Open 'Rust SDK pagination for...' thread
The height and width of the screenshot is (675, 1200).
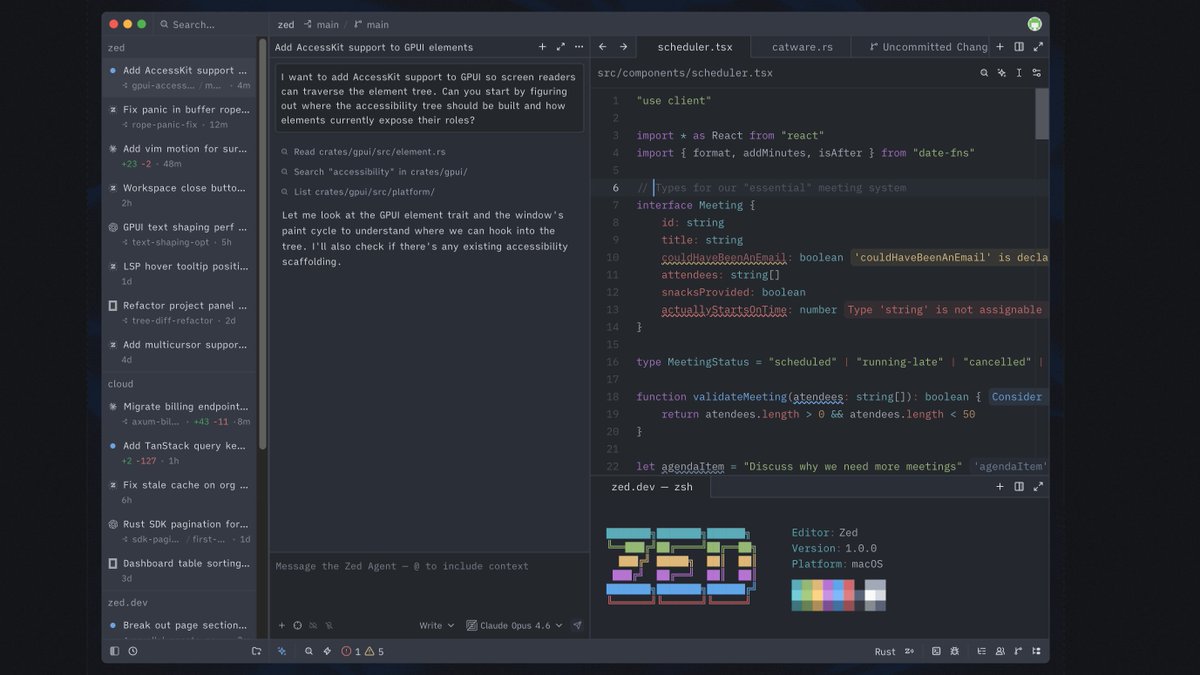179,531
